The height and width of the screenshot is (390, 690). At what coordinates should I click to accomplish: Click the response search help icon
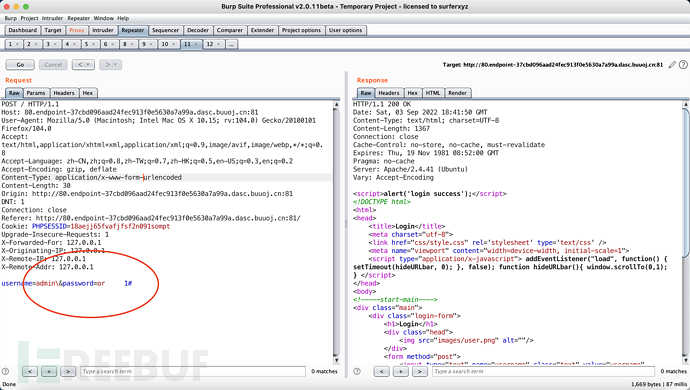(x=357, y=371)
